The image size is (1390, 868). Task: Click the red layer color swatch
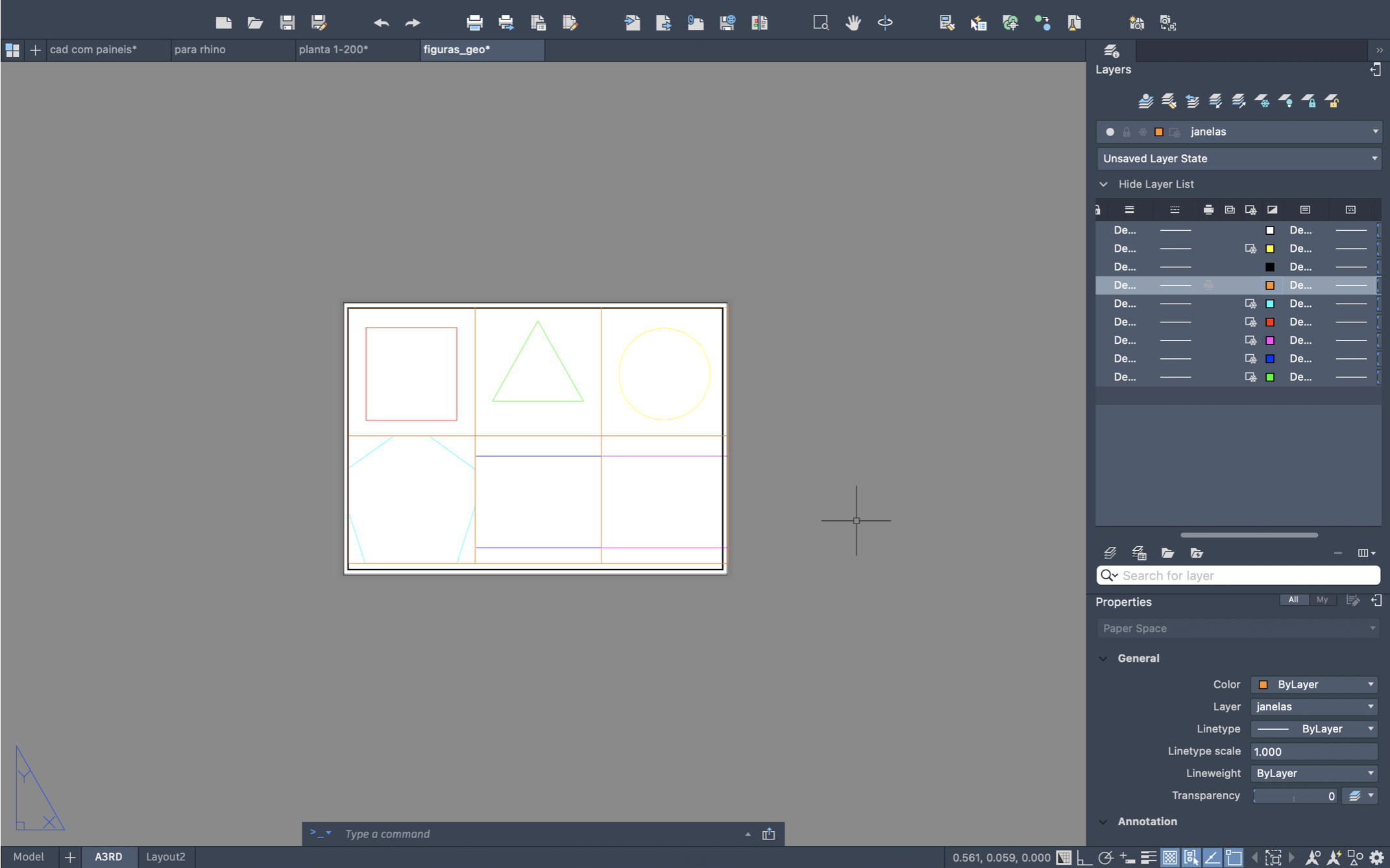[x=1270, y=322]
